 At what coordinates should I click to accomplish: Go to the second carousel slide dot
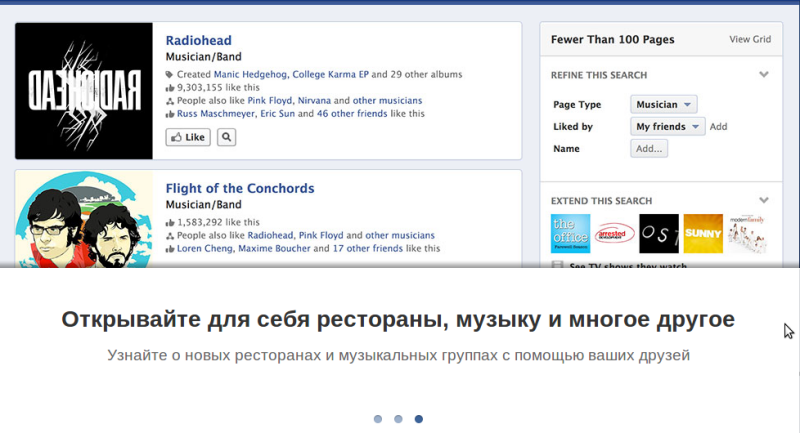pyautogui.click(x=398, y=419)
